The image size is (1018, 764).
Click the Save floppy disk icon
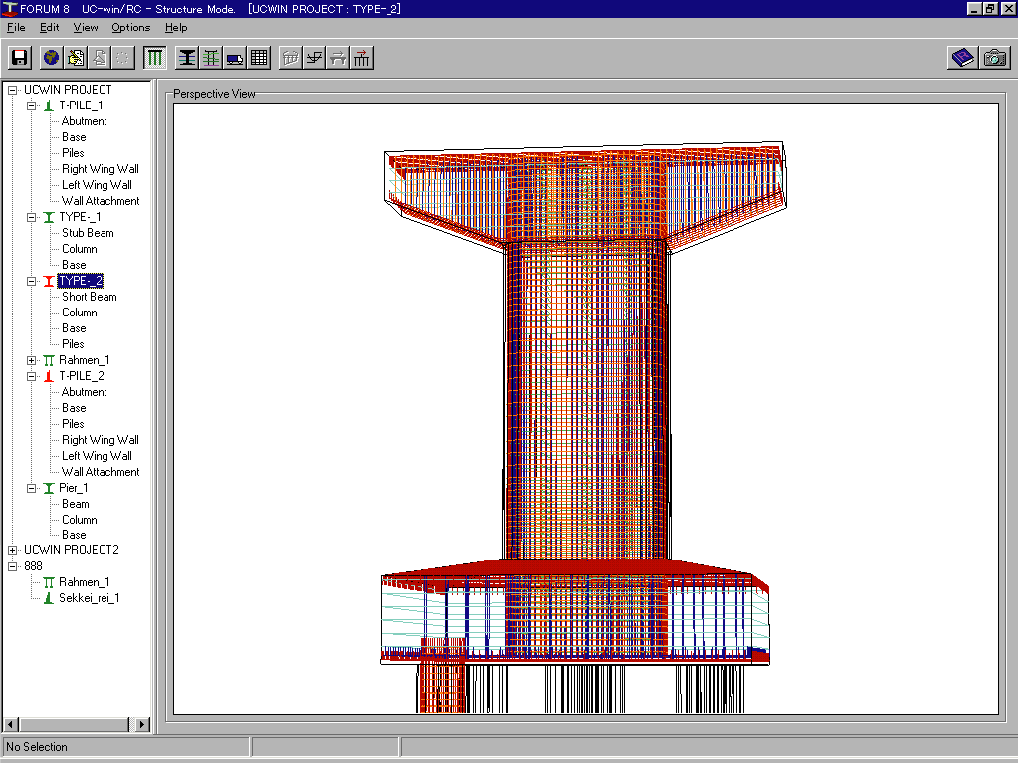click(x=20, y=58)
